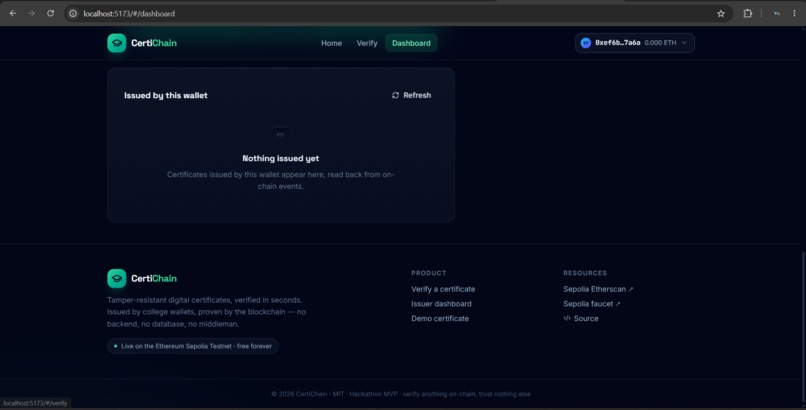Click the CertiChain header logo icon
Viewport: 806px width, 410px height.
click(x=117, y=43)
